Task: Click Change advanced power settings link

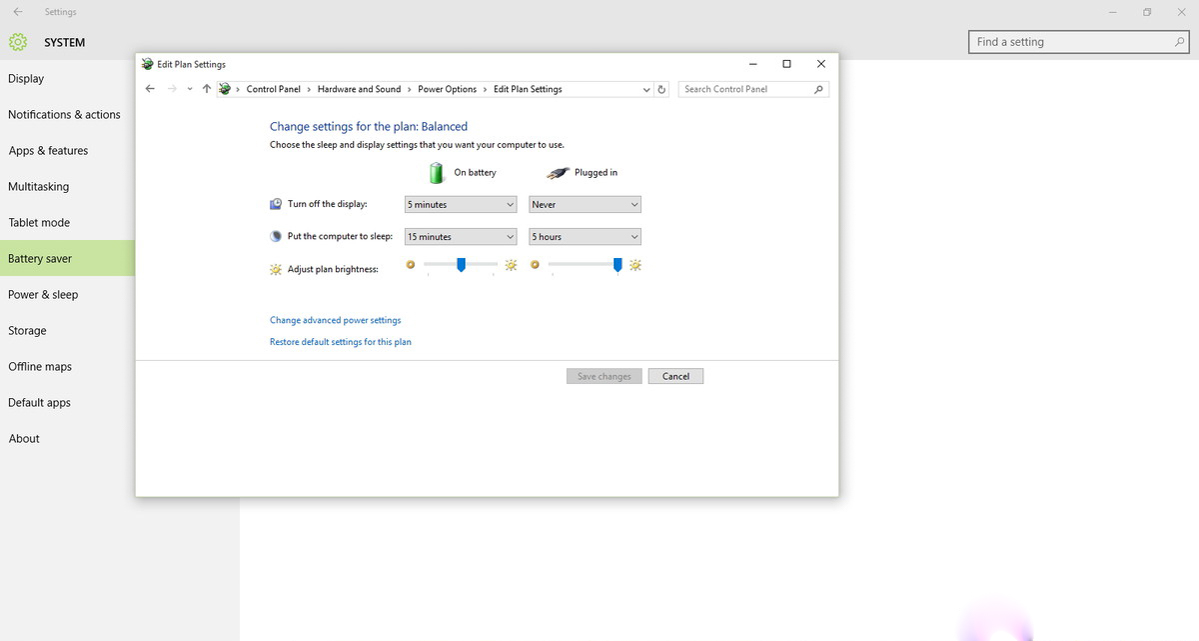Action: pyautogui.click(x=335, y=320)
